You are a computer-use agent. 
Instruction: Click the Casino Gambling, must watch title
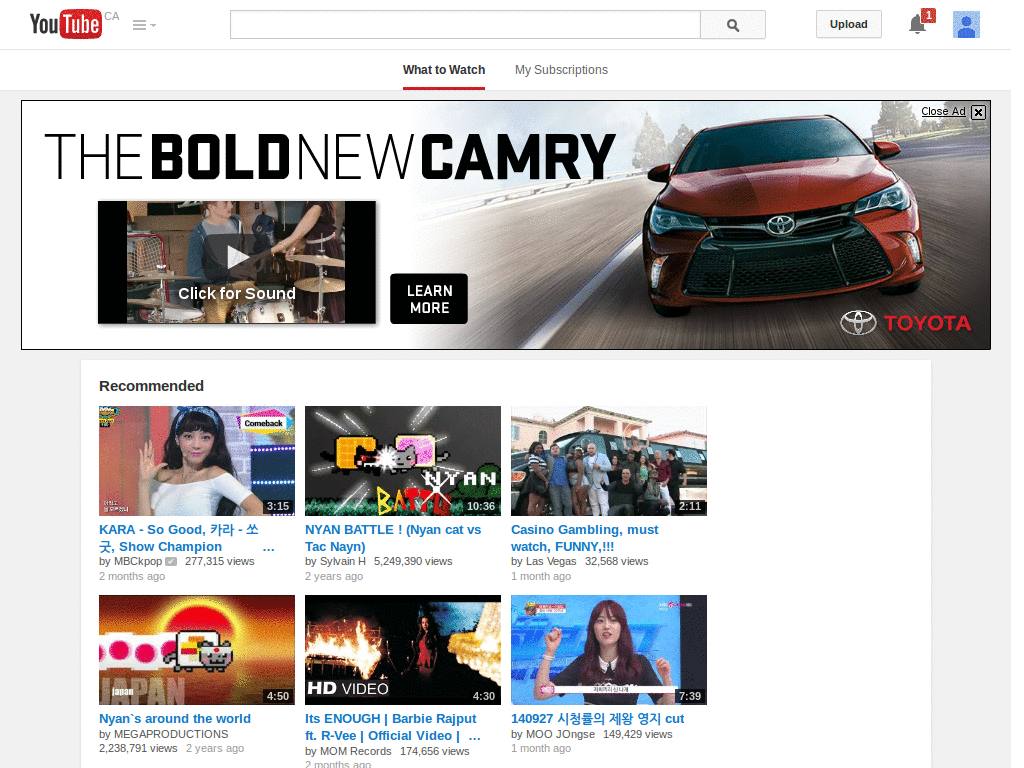pos(584,538)
